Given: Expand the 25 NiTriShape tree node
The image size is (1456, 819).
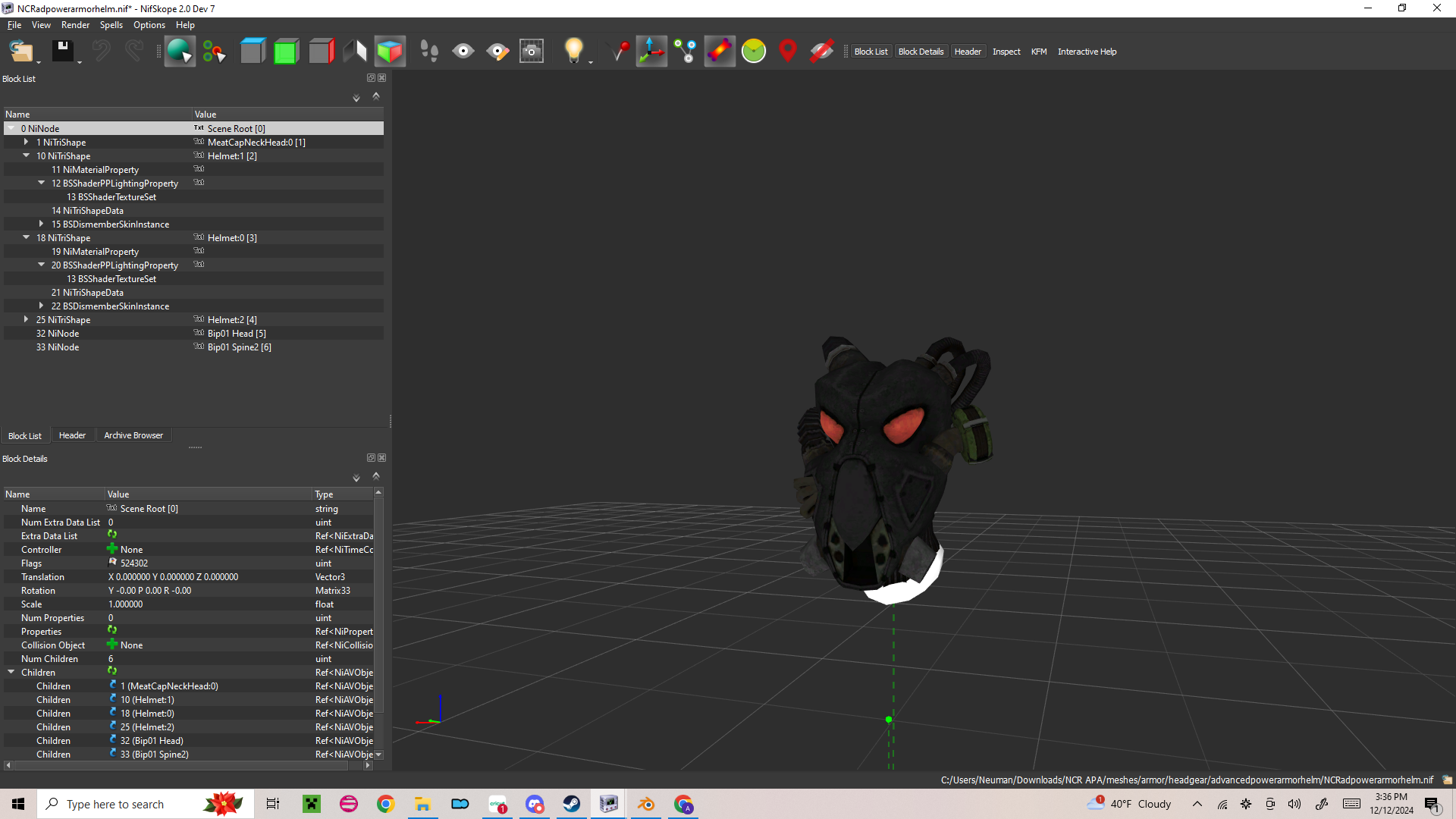Looking at the screenshot, I should click(x=27, y=319).
